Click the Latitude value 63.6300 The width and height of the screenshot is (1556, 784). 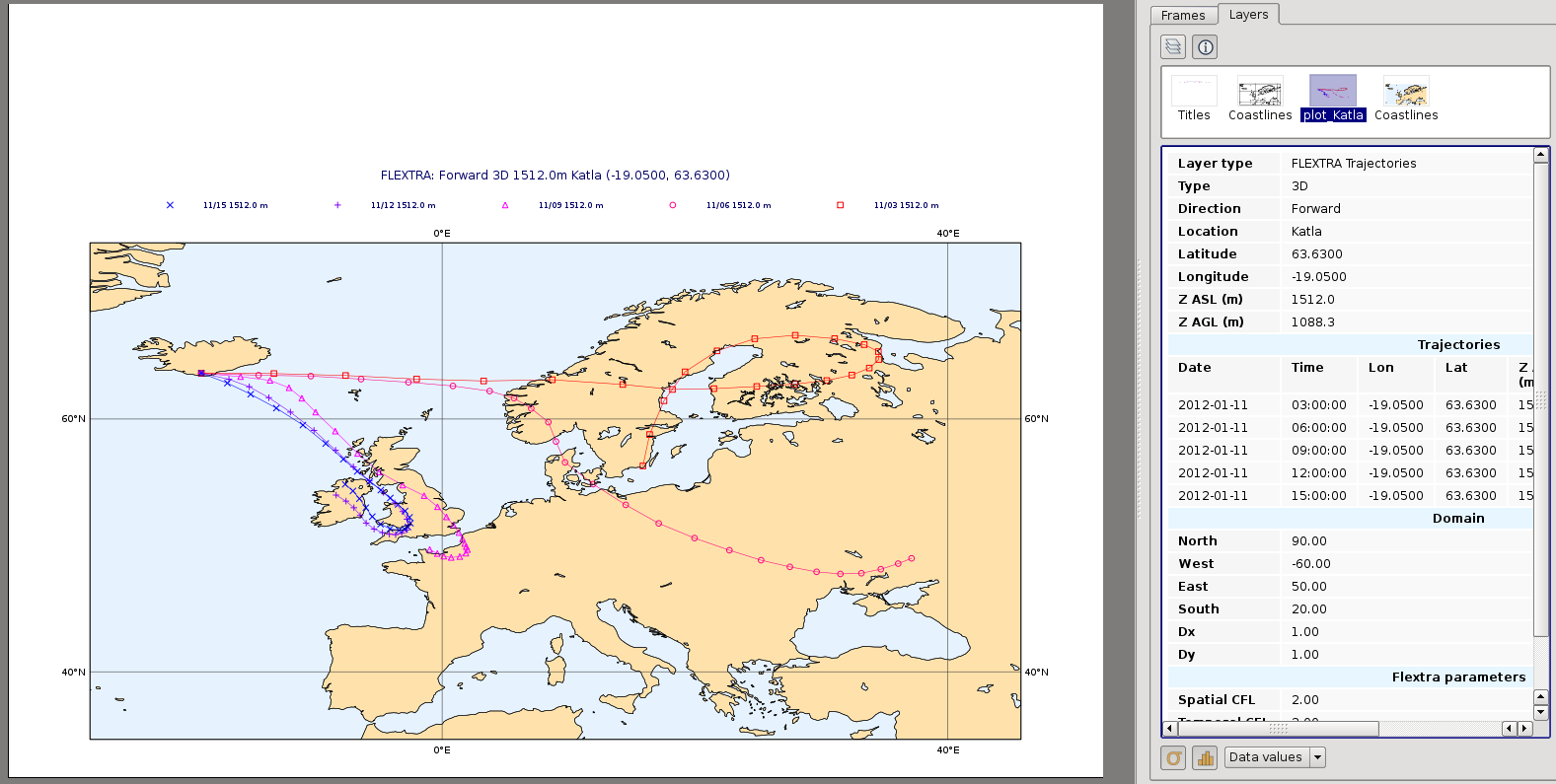click(x=1317, y=254)
